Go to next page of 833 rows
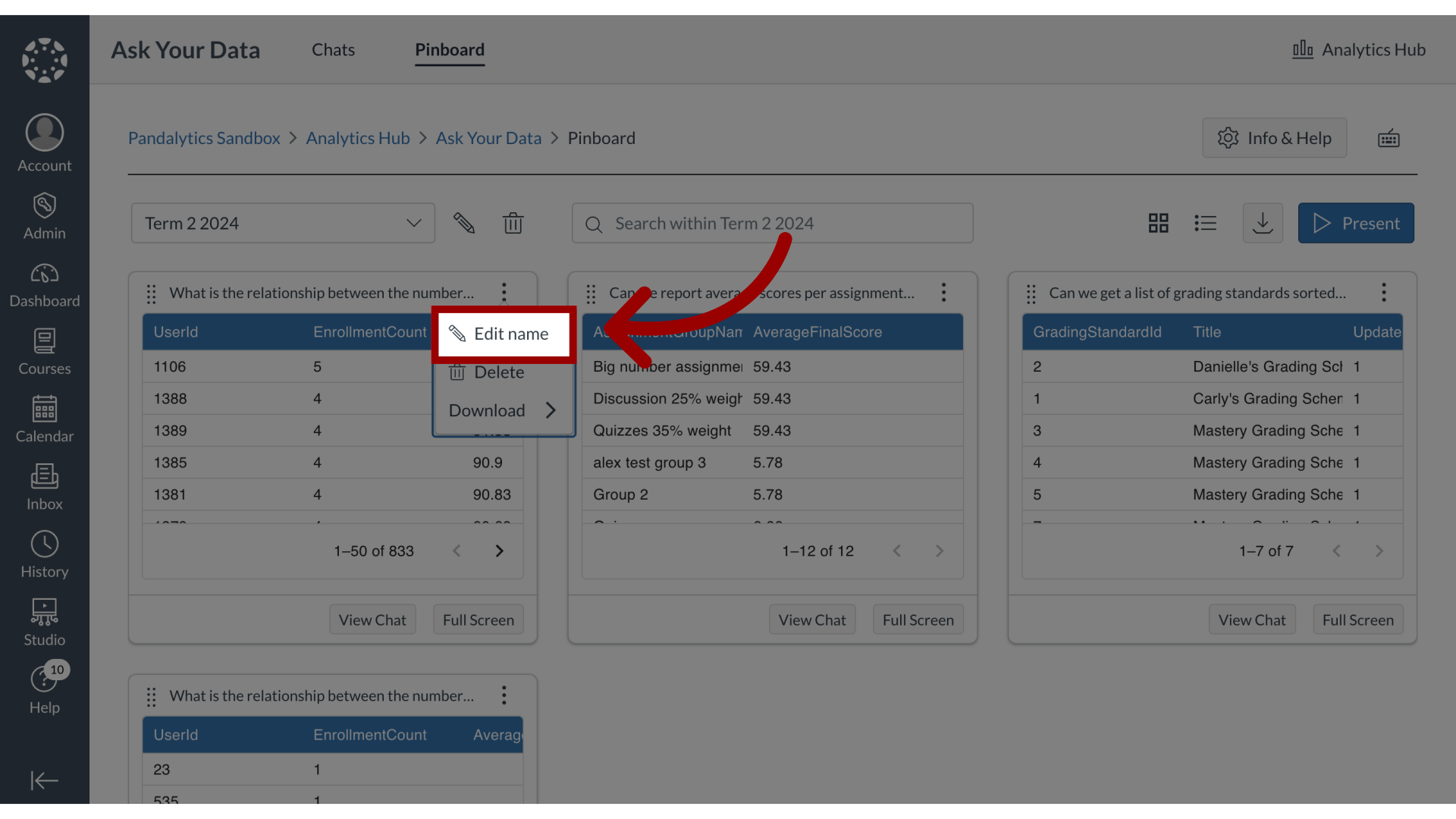Viewport: 1456px width, 819px height. pos(499,551)
